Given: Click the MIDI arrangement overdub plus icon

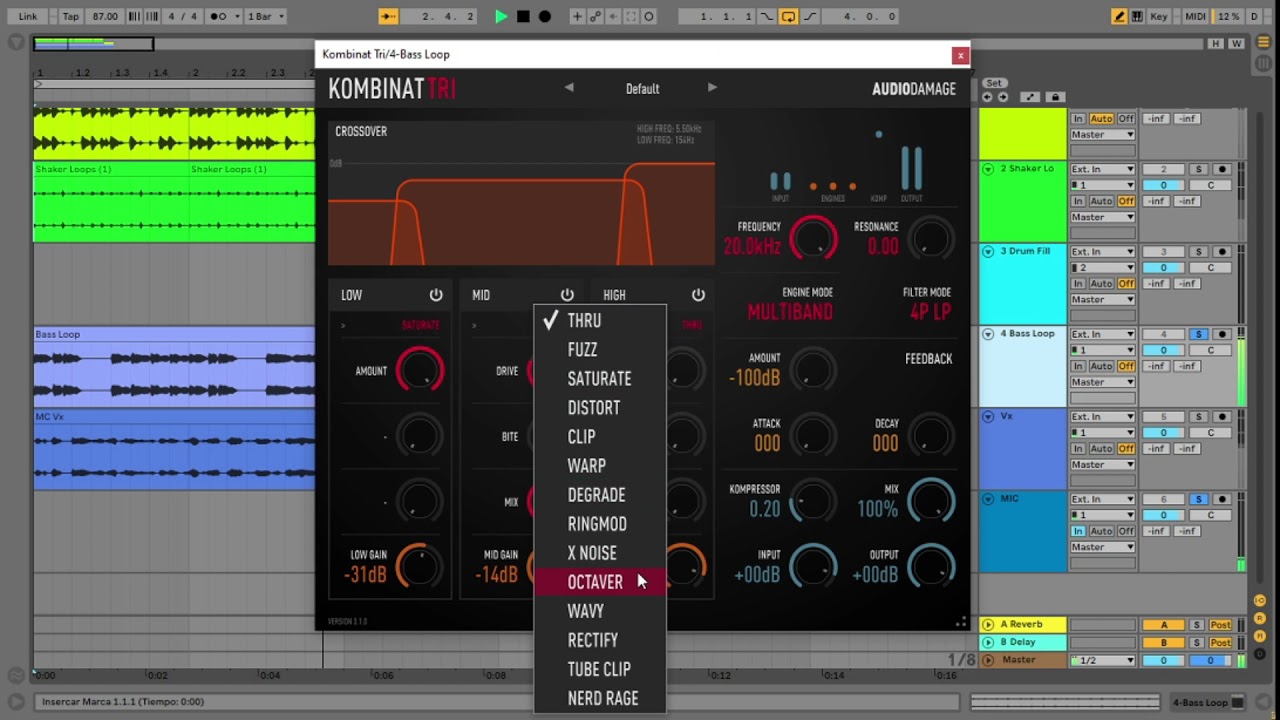Looking at the screenshot, I should tap(577, 16).
